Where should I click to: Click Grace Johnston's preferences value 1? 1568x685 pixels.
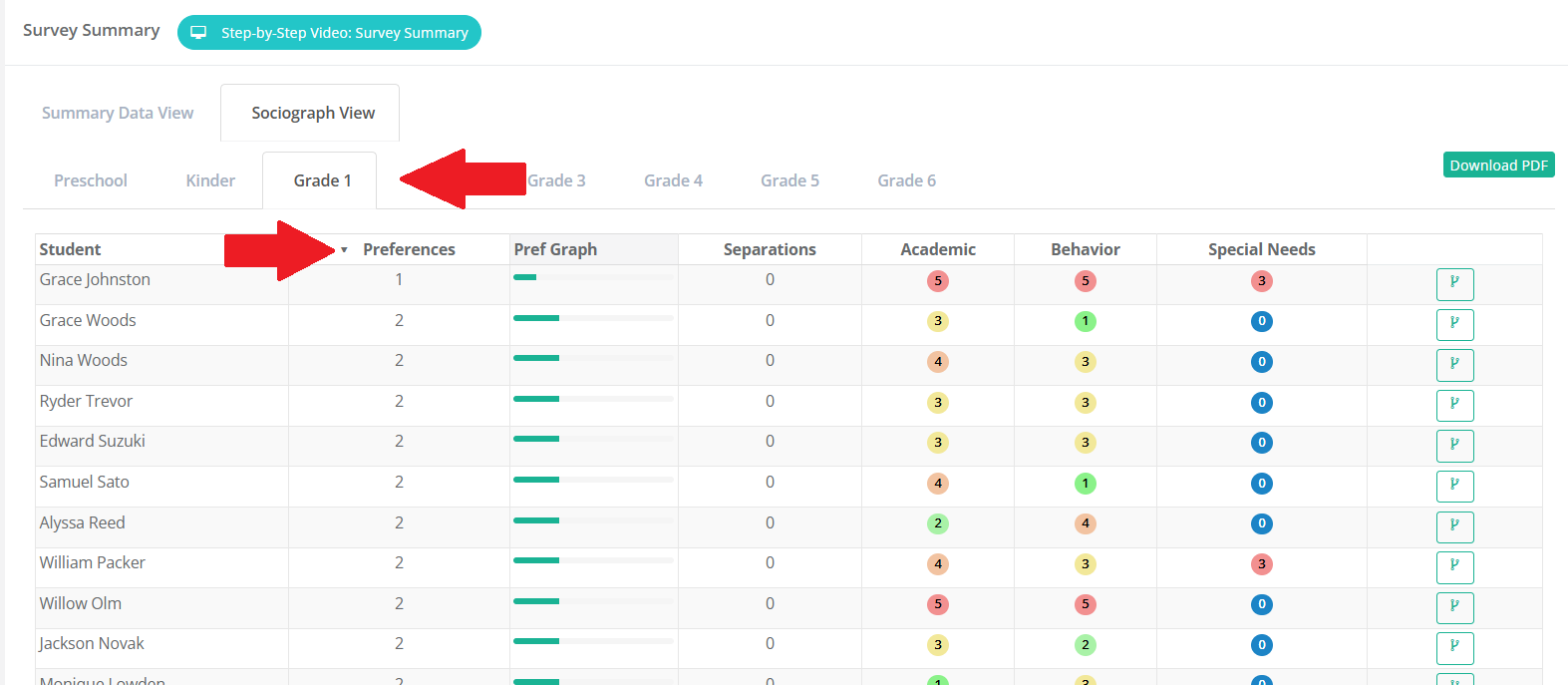coord(399,279)
